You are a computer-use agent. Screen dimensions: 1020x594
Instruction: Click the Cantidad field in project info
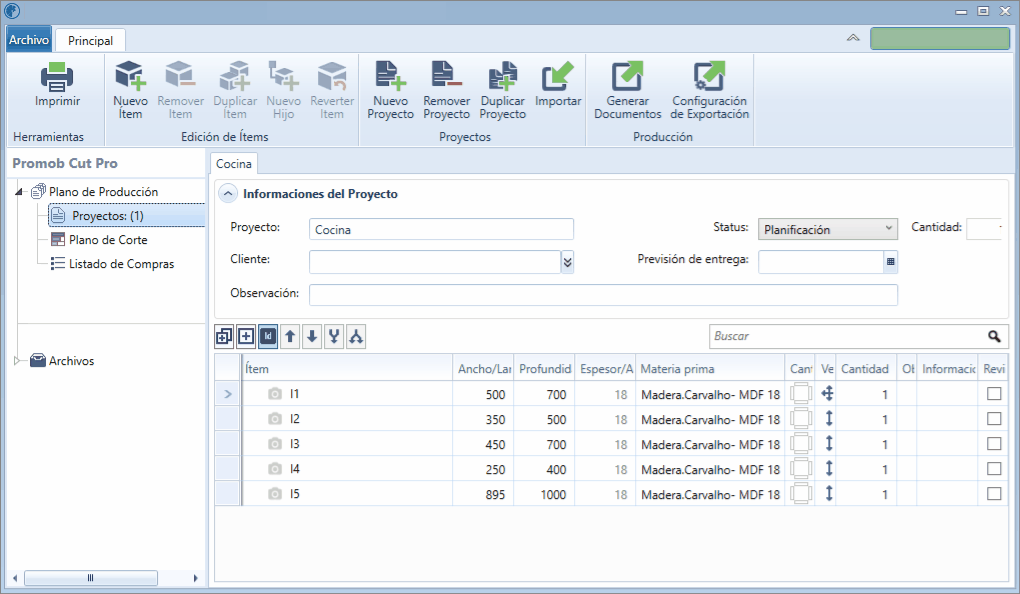coord(984,229)
